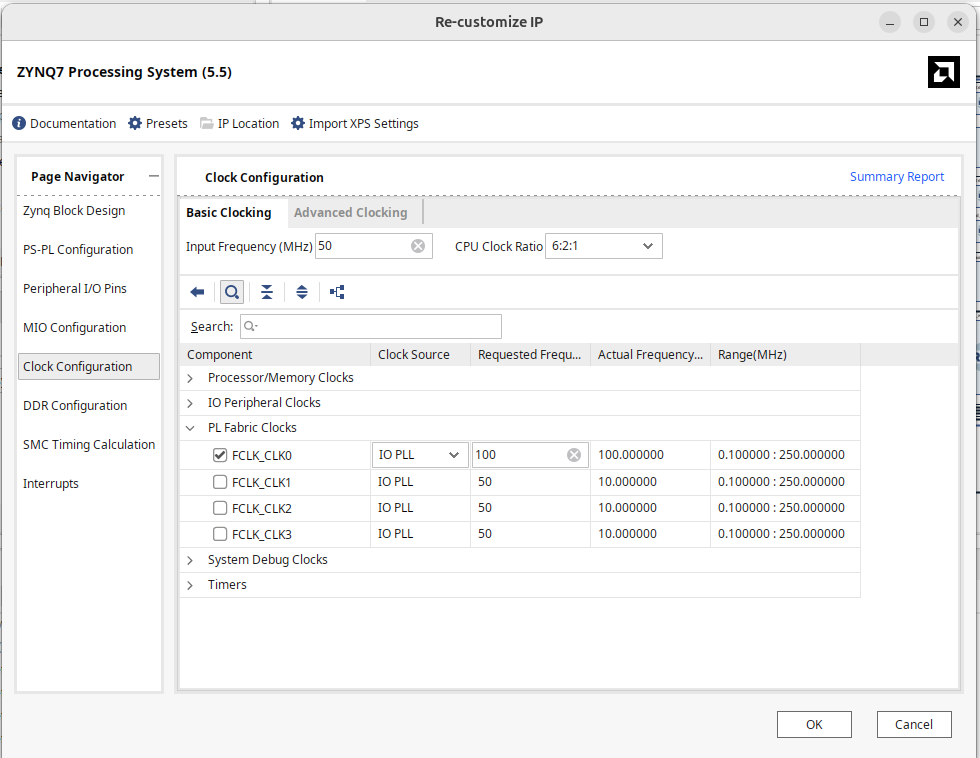Click the Expand All toolbar icon
This screenshot has width=980, height=758.
pyautogui.click(x=302, y=292)
